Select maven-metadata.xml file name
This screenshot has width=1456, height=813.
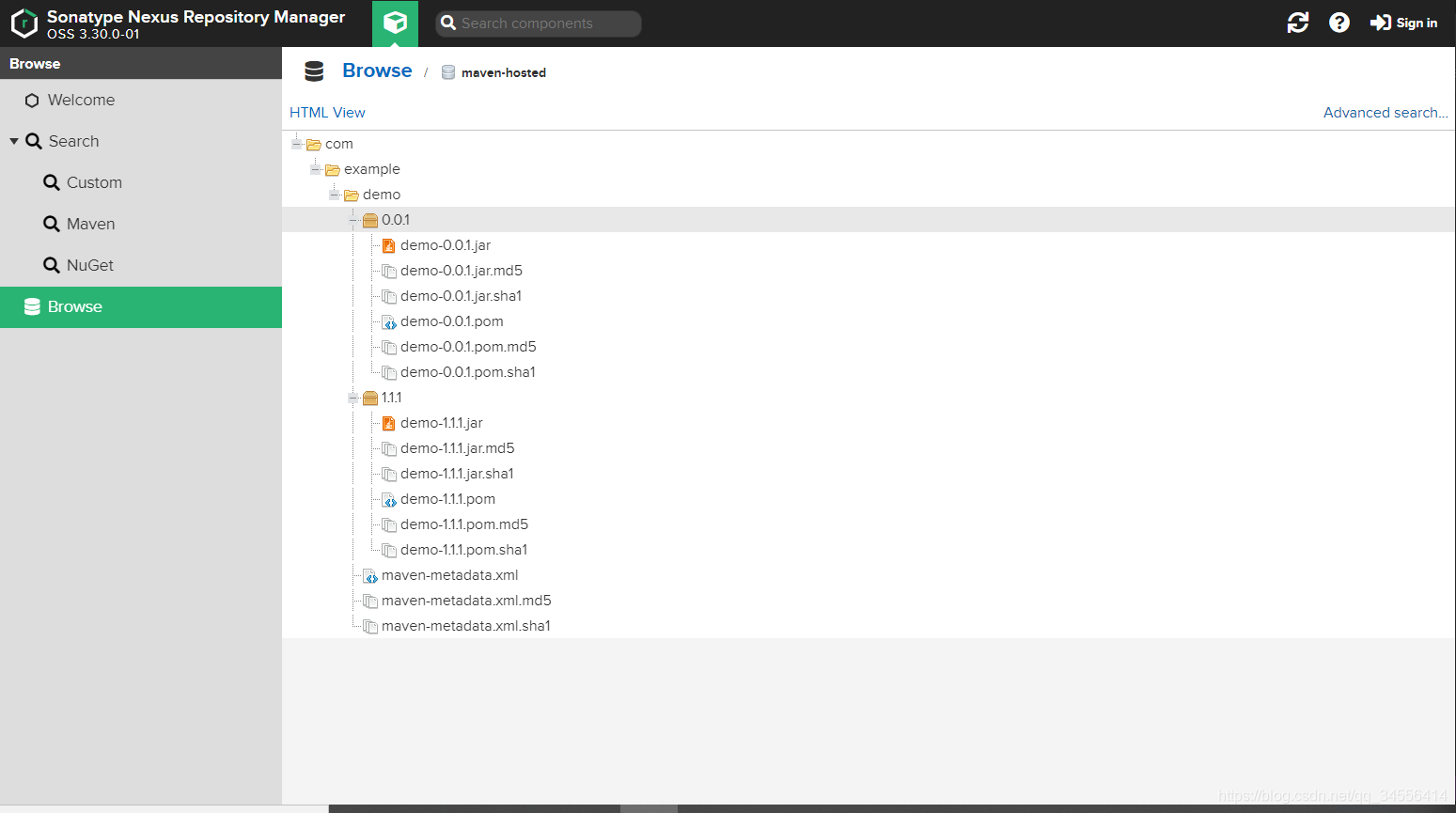tap(450, 575)
